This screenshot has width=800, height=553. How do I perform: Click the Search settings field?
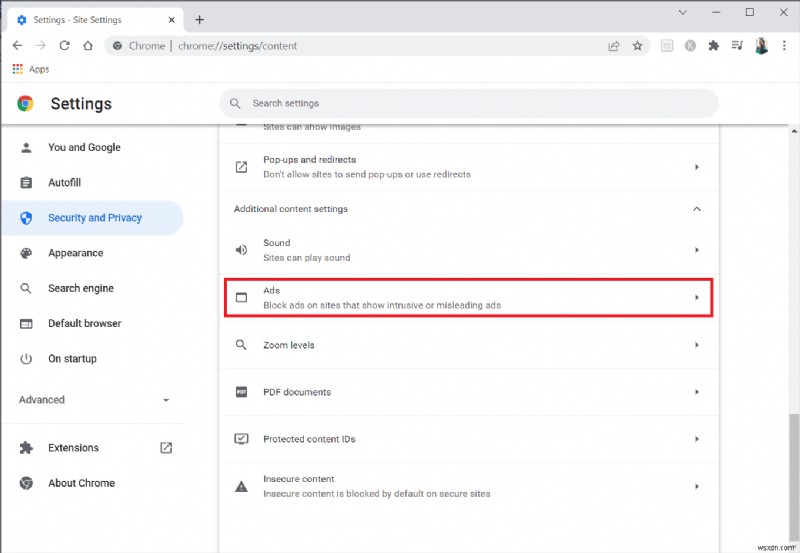coord(468,103)
